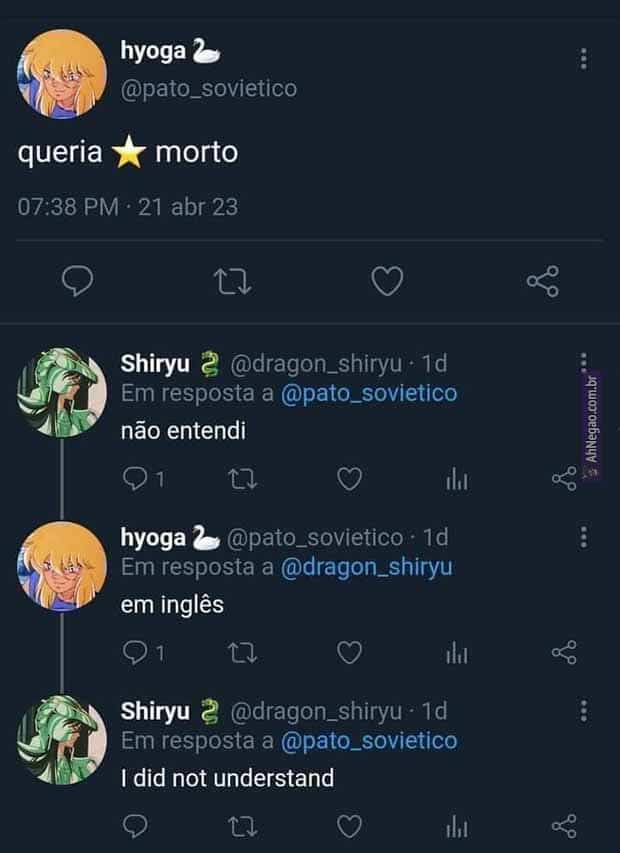Open hyoga's profile picture on main tweet
Screen dimensions: 620x853
point(62,74)
